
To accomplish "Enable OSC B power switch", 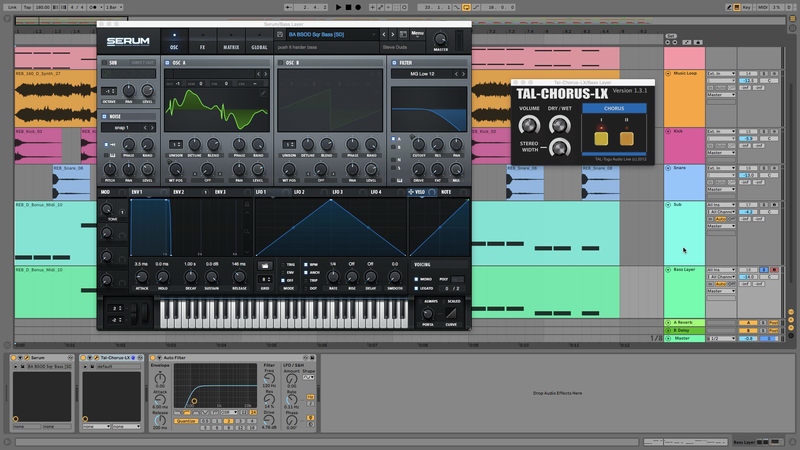I will tap(281, 63).
